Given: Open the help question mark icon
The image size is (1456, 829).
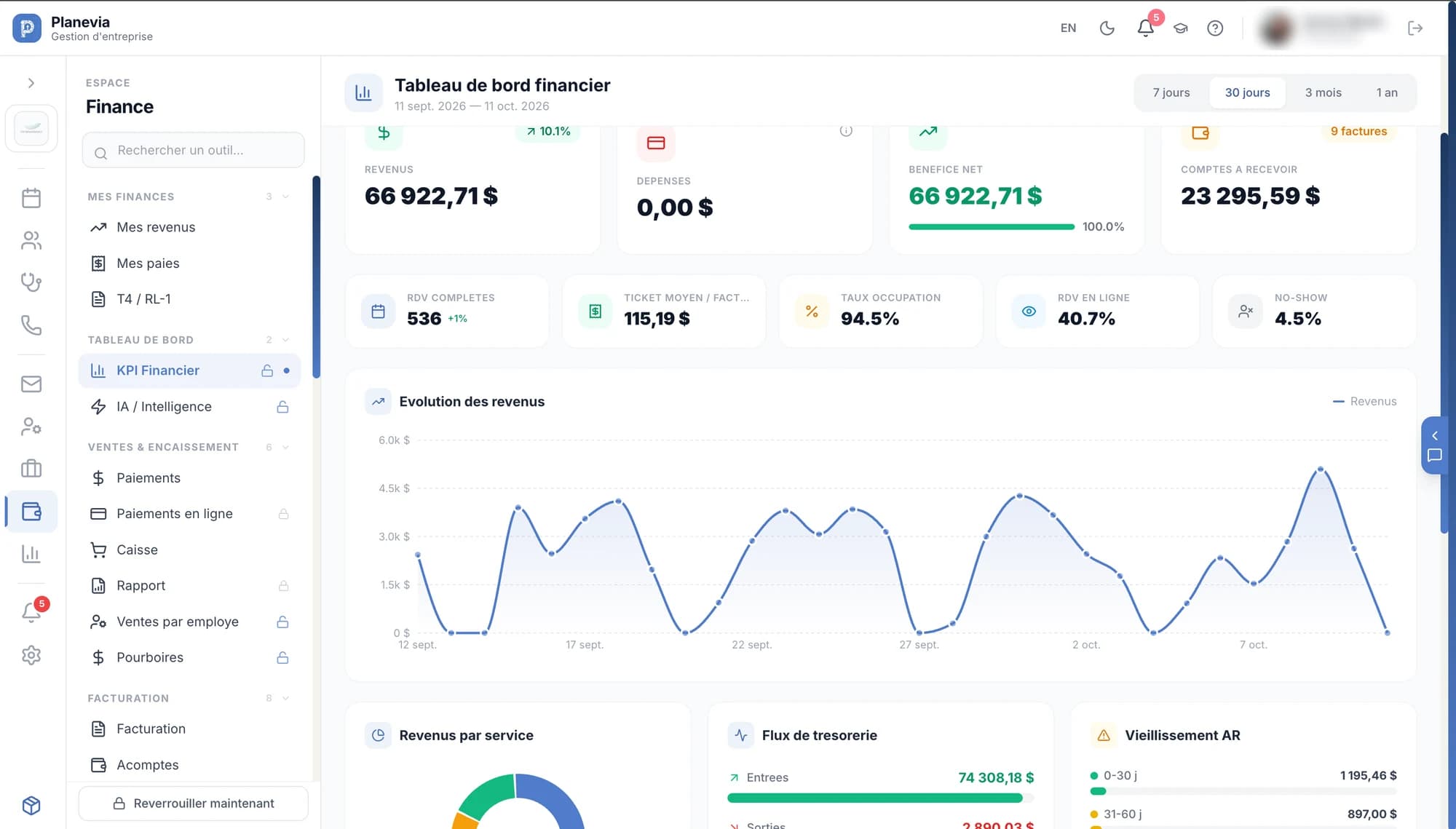Looking at the screenshot, I should tap(1214, 28).
